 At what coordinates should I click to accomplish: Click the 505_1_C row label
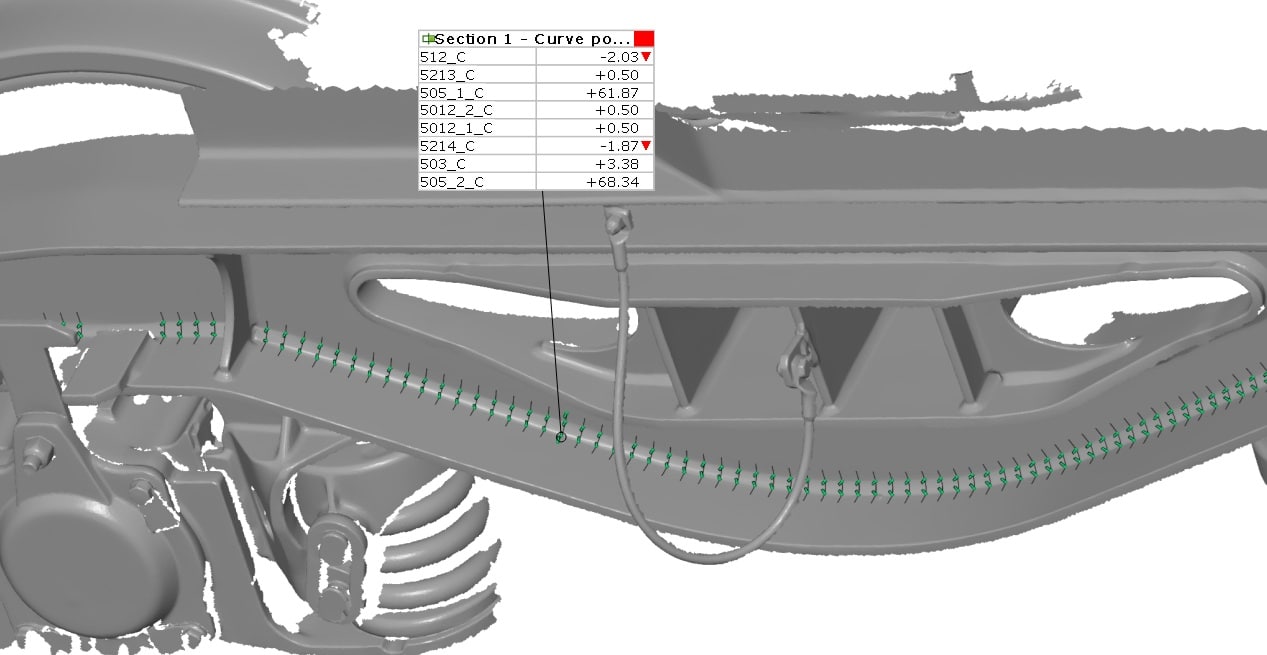[x=451, y=93]
